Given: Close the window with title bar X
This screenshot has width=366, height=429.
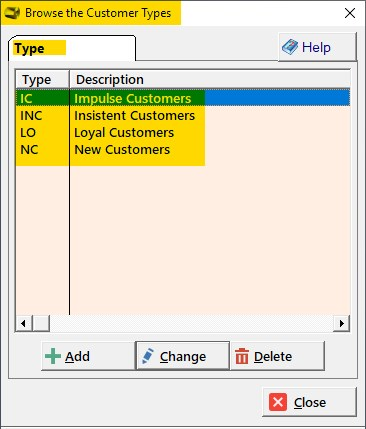Looking at the screenshot, I should point(350,13).
